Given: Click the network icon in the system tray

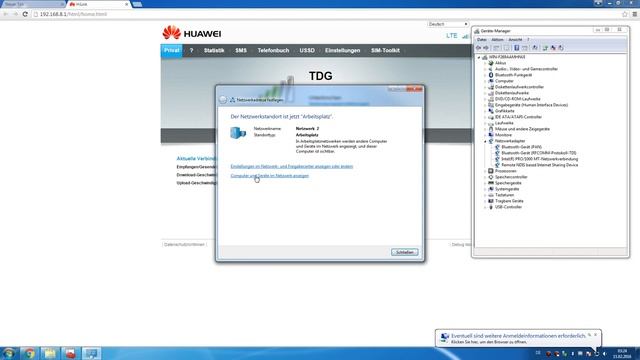Looking at the screenshot, I should (596, 353).
